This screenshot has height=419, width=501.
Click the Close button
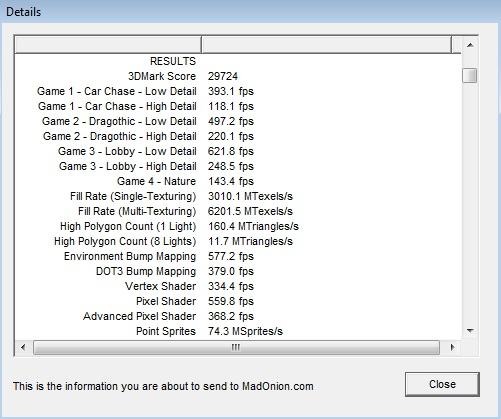(x=442, y=384)
